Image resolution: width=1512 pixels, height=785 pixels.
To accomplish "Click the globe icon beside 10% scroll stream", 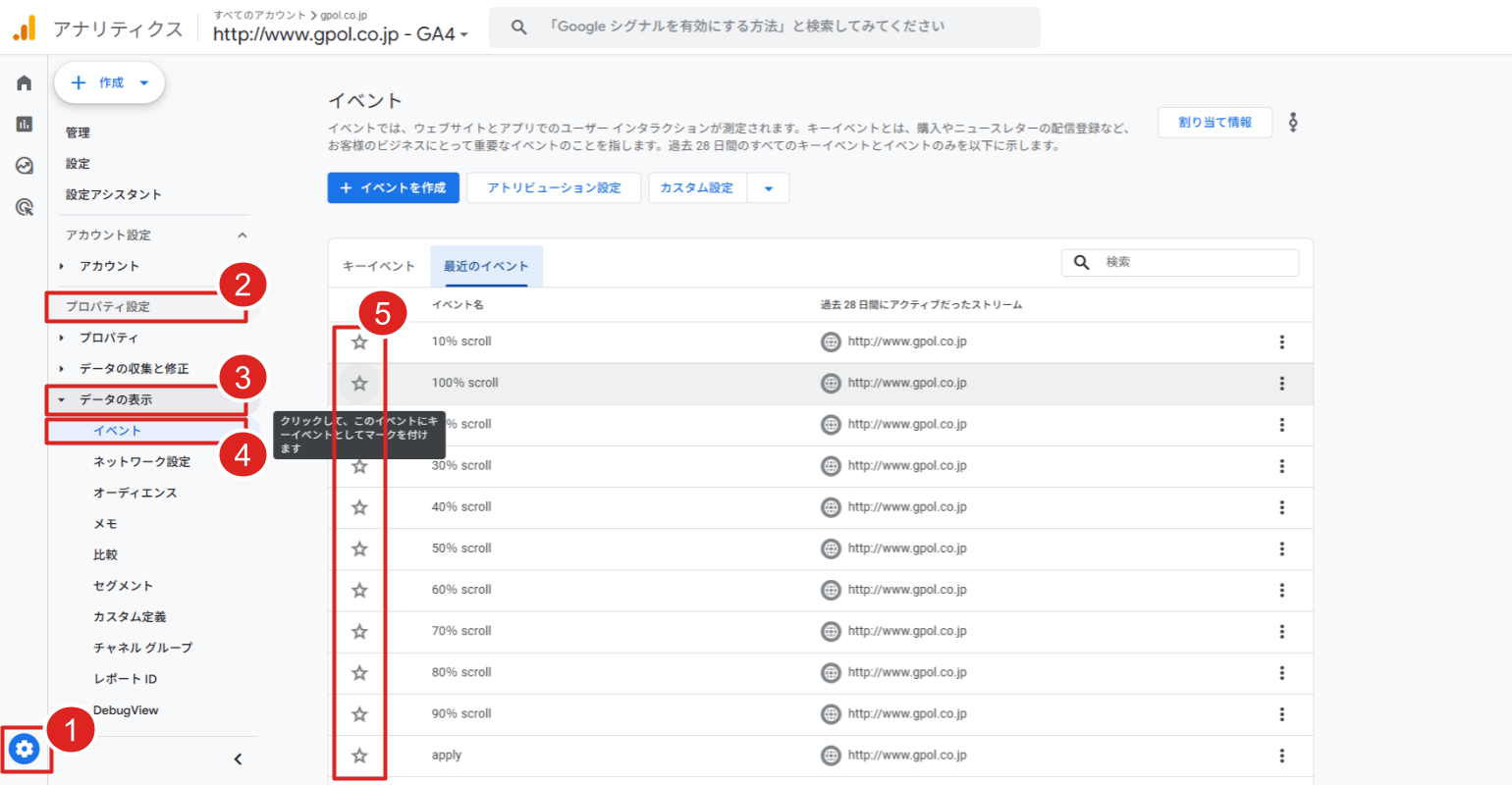I will click(x=833, y=341).
